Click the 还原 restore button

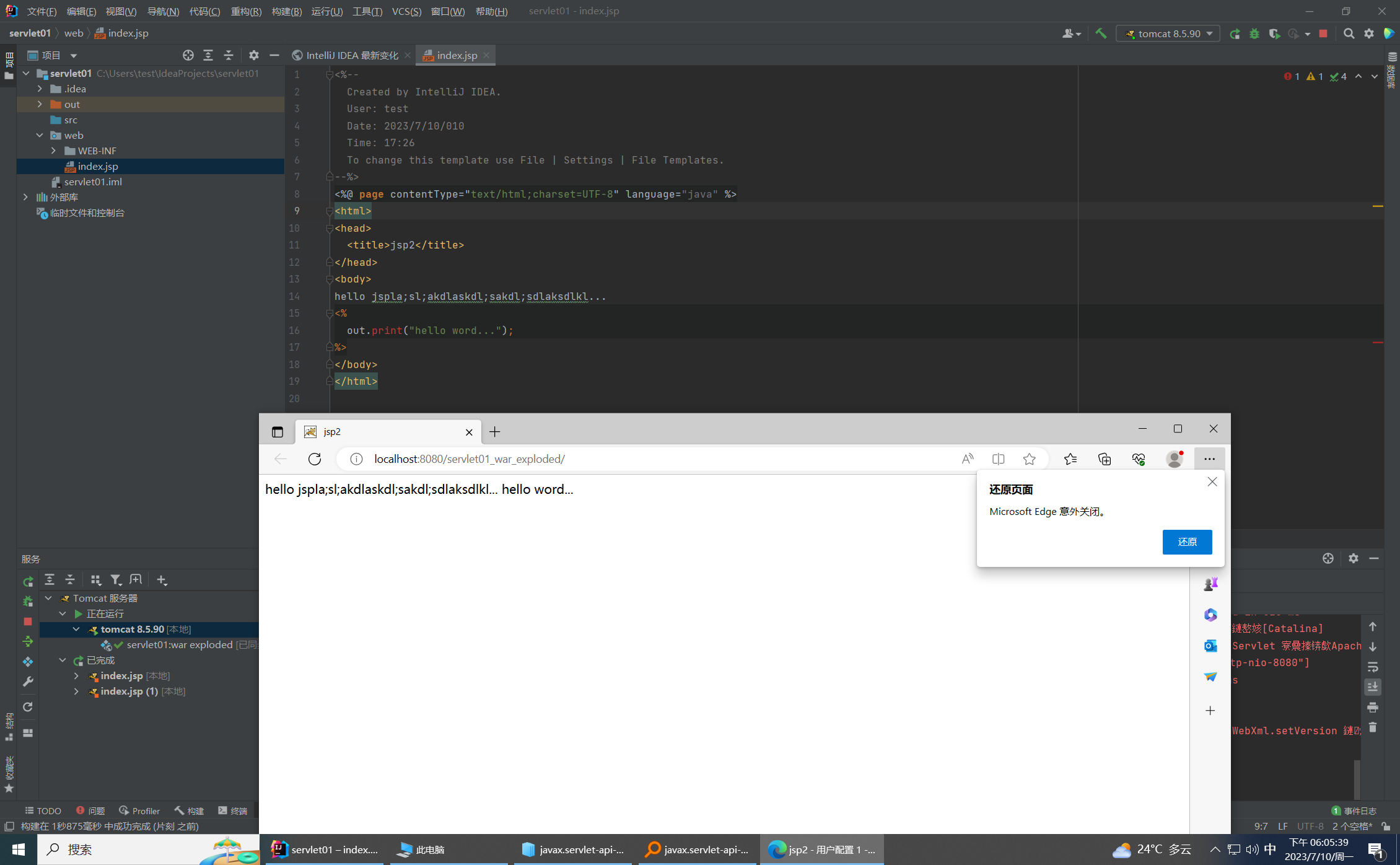point(1186,542)
